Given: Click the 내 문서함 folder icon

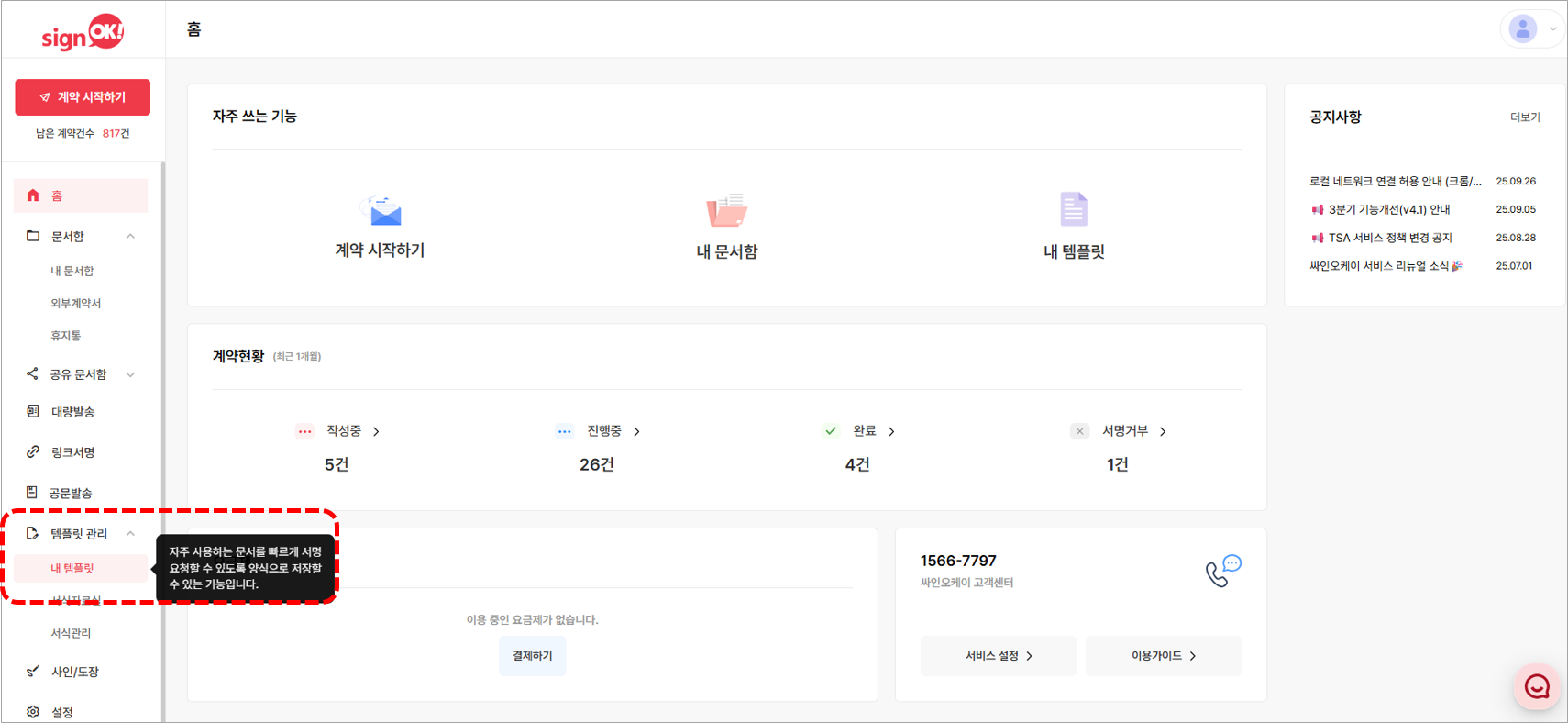Looking at the screenshot, I should pyautogui.click(x=726, y=210).
